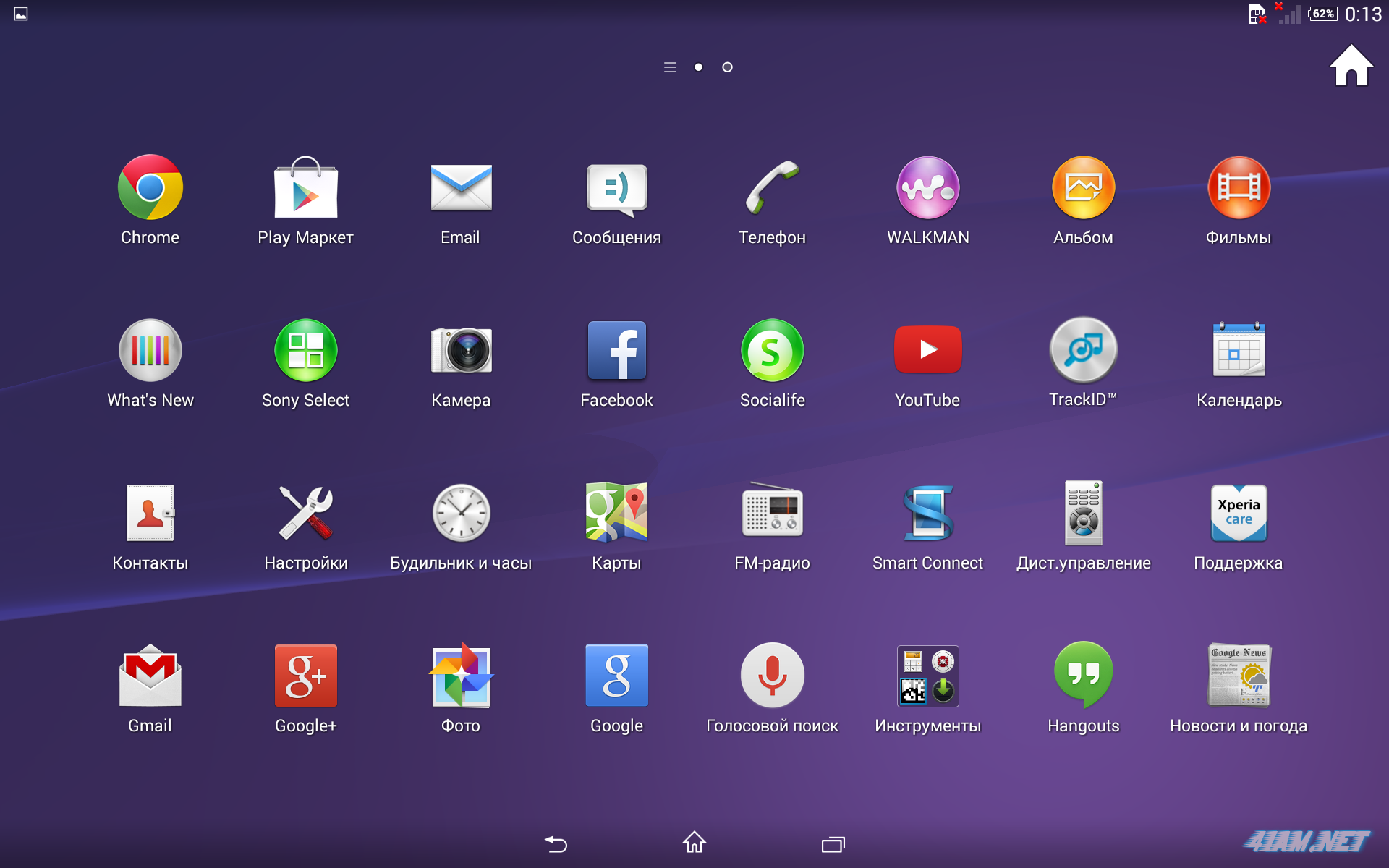1389x868 pixels.
Task: Tap screenshot notification icon in status bar
Action: [21, 14]
